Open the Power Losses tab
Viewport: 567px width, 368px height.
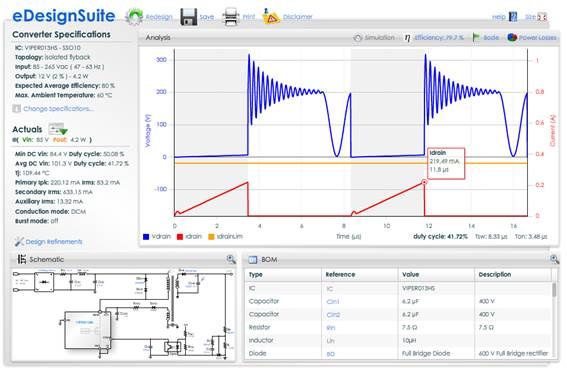[x=532, y=38]
